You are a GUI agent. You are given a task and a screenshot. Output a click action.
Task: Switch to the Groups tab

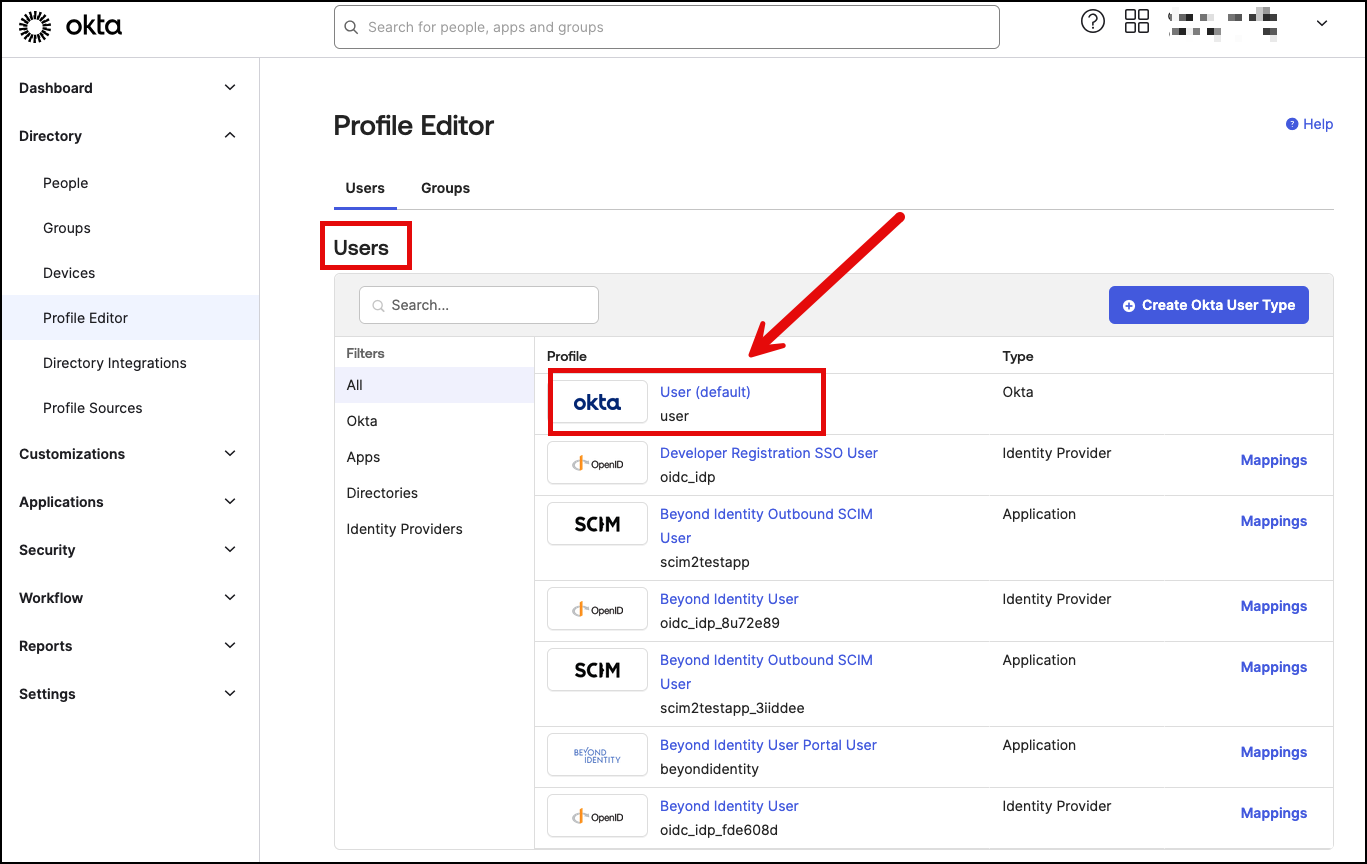coord(445,188)
